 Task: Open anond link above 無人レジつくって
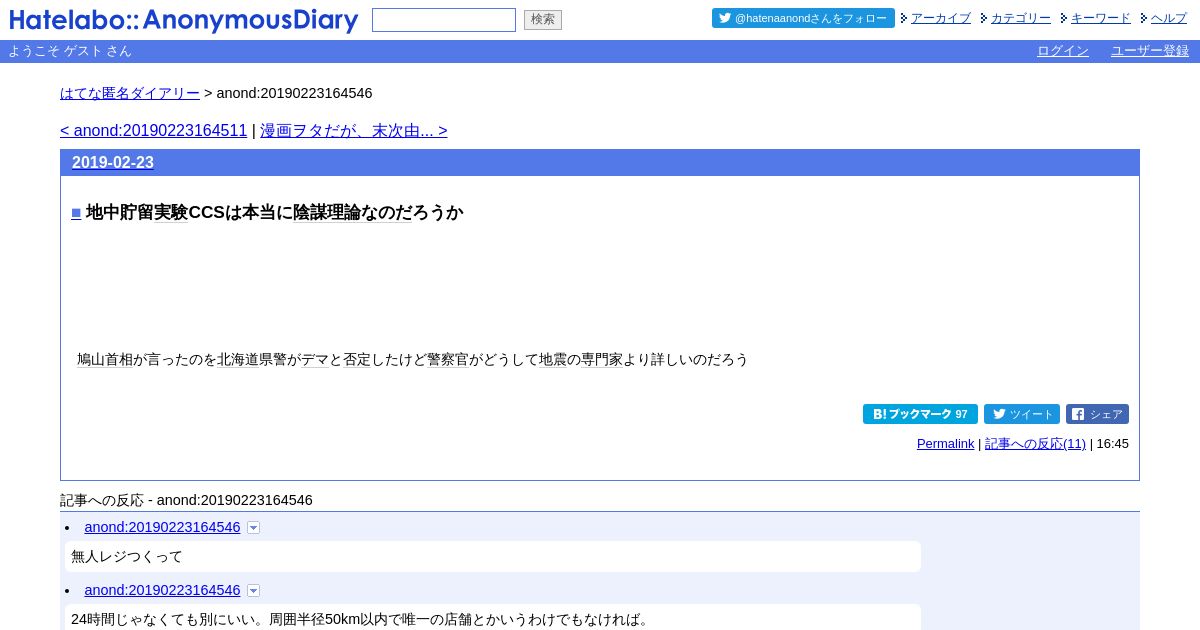tap(162, 527)
